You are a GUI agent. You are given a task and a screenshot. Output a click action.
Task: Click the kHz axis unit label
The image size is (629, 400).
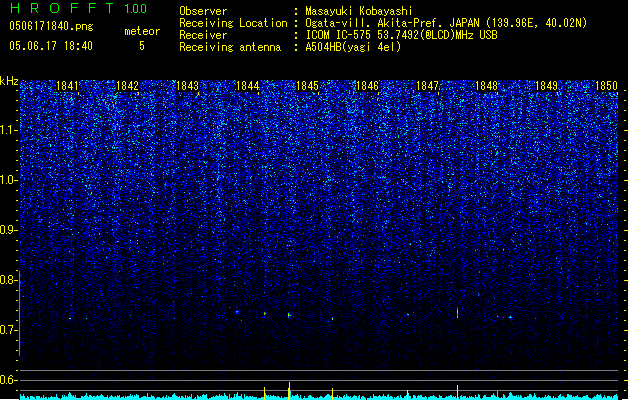9,81
